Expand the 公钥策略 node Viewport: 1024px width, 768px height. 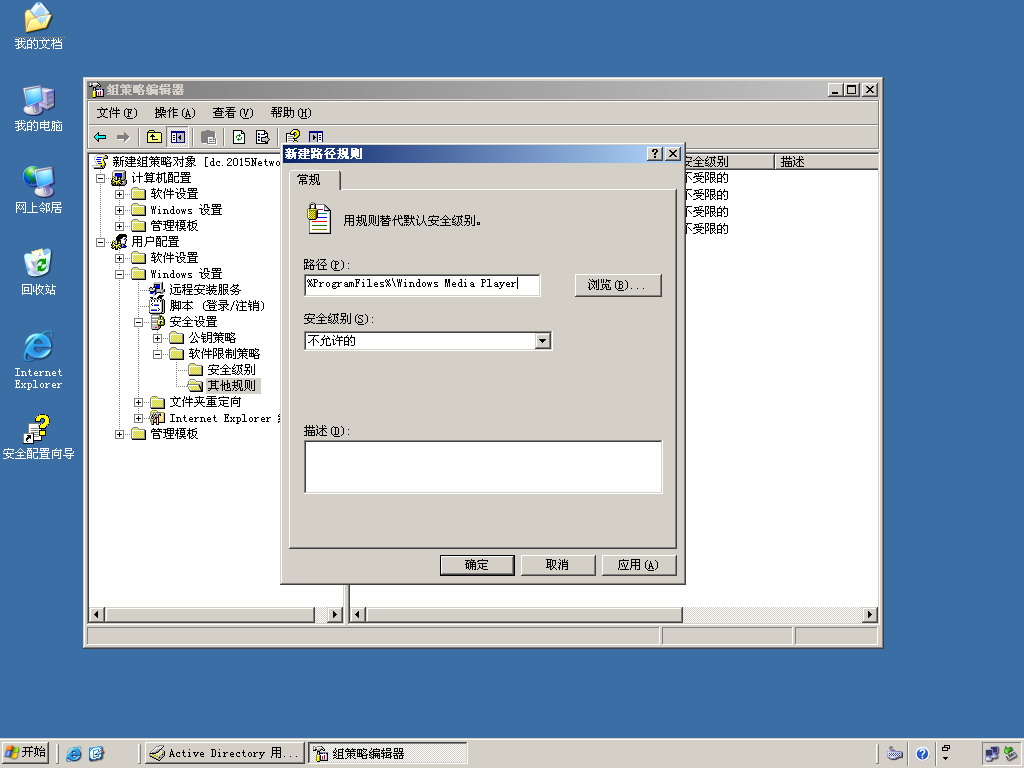tap(157, 338)
